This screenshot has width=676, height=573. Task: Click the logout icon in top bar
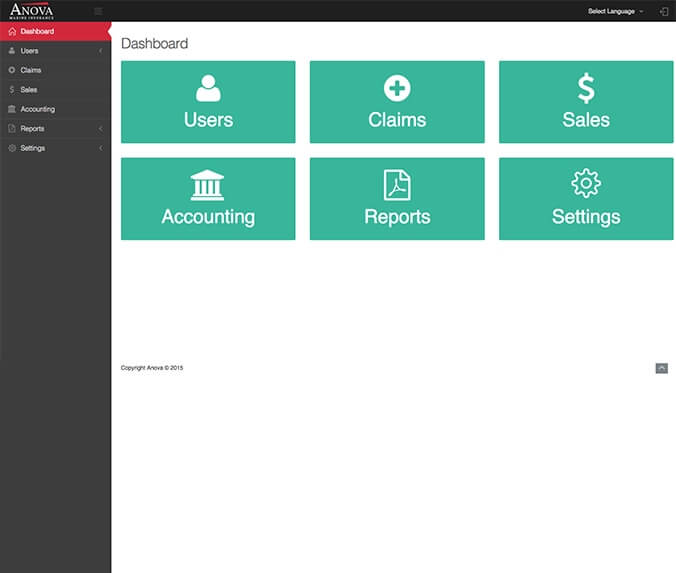pyautogui.click(x=663, y=11)
